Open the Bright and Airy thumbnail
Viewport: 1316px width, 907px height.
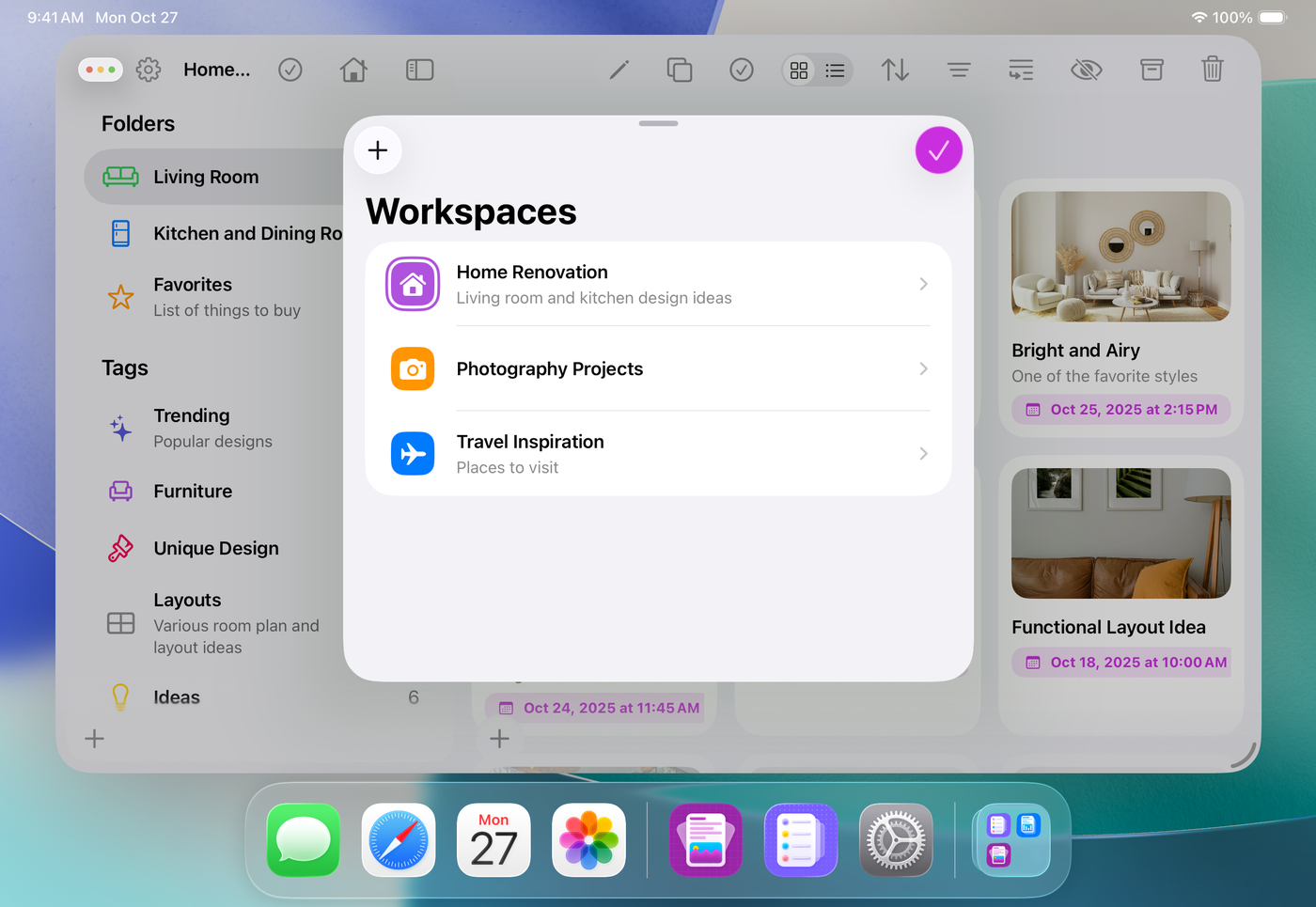pos(1120,257)
